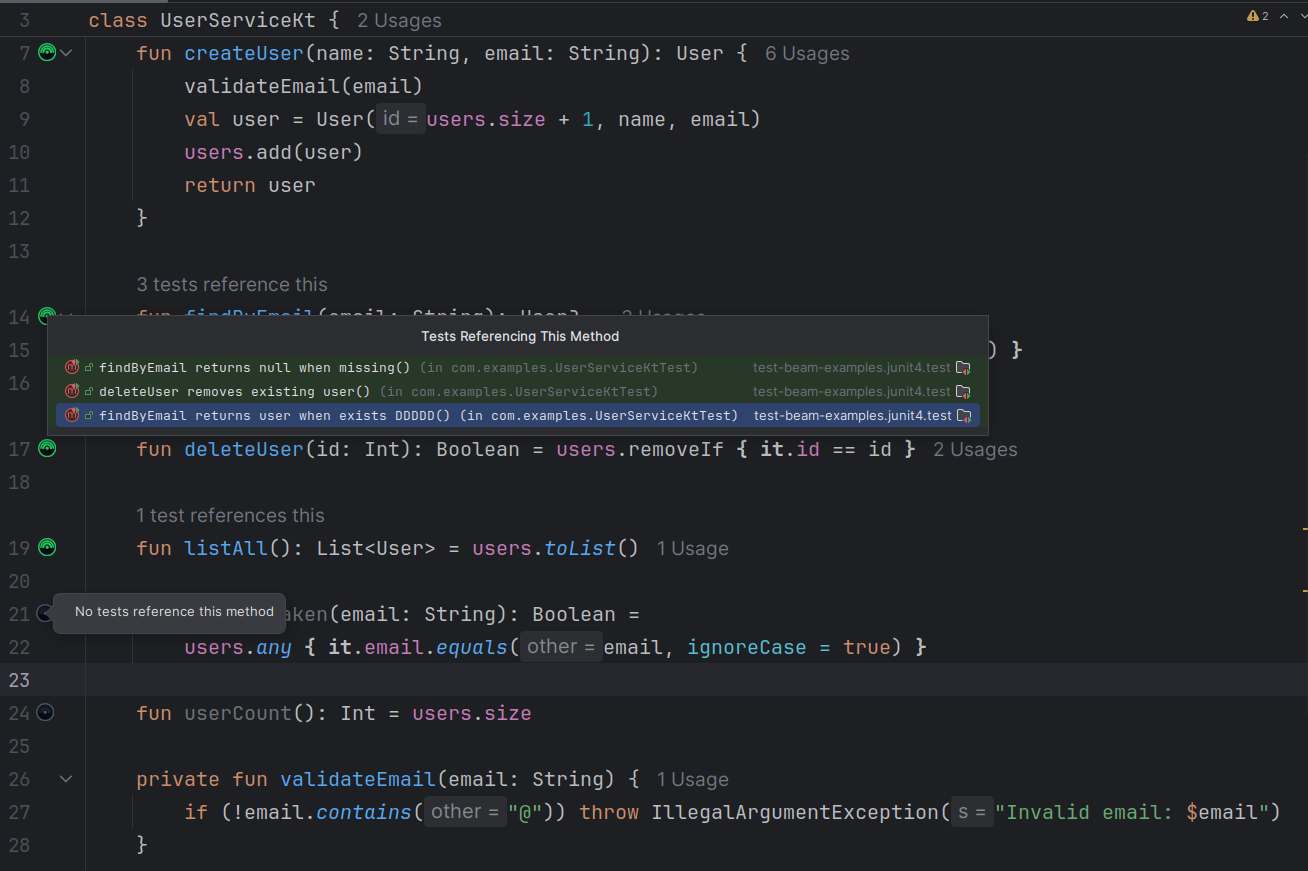Click '3 tests reference this' code lens
This screenshot has height=871, width=1308.
click(x=232, y=285)
